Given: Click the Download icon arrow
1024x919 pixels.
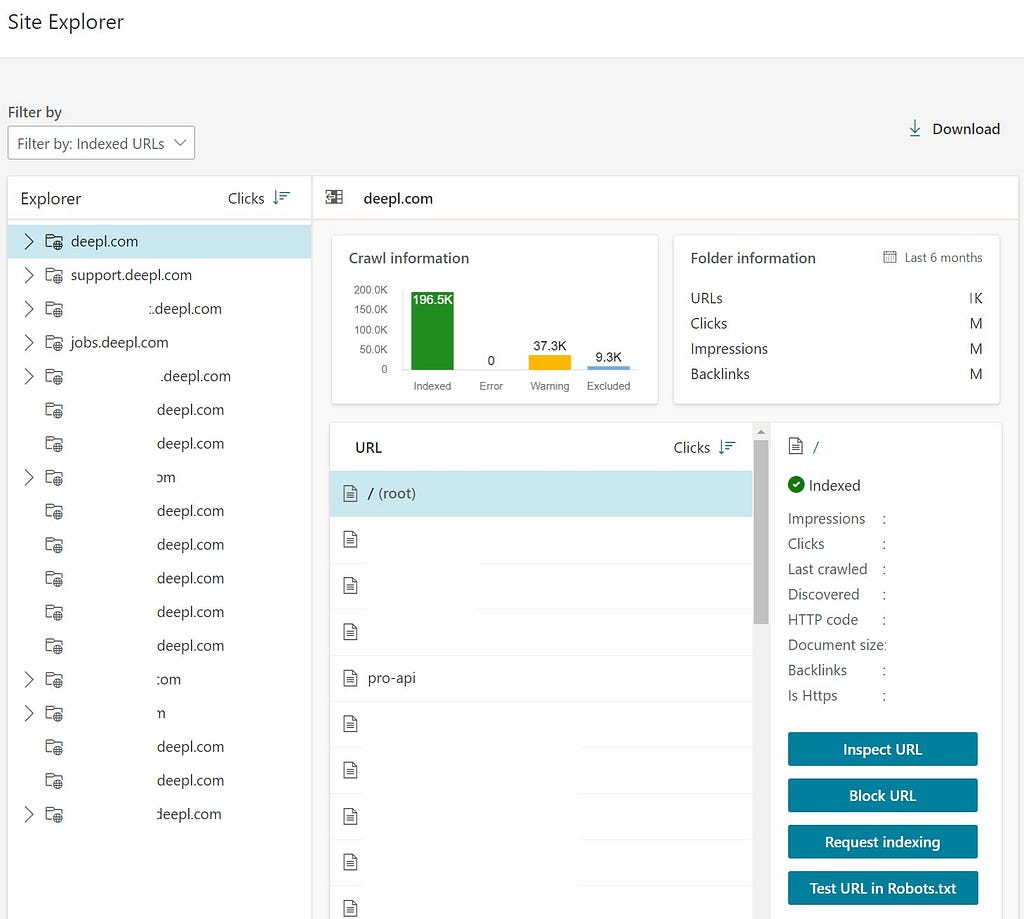Looking at the screenshot, I should coord(914,129).
